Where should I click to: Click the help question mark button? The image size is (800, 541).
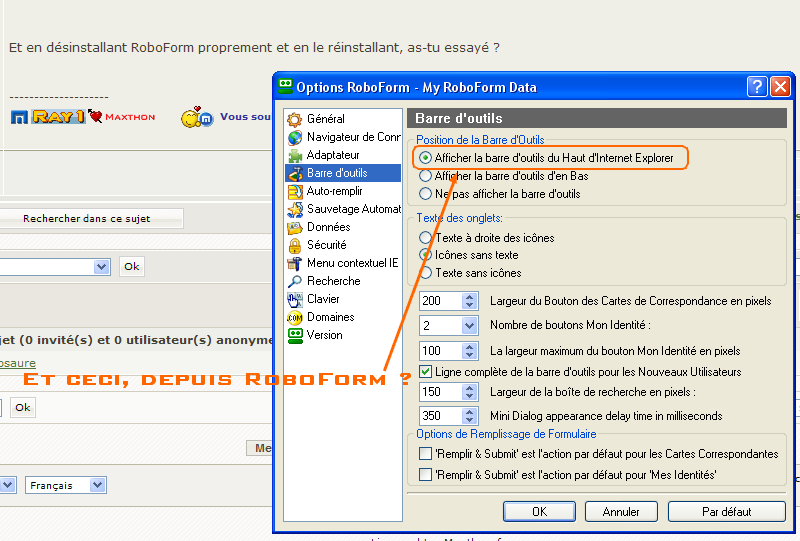pos(757,87)
